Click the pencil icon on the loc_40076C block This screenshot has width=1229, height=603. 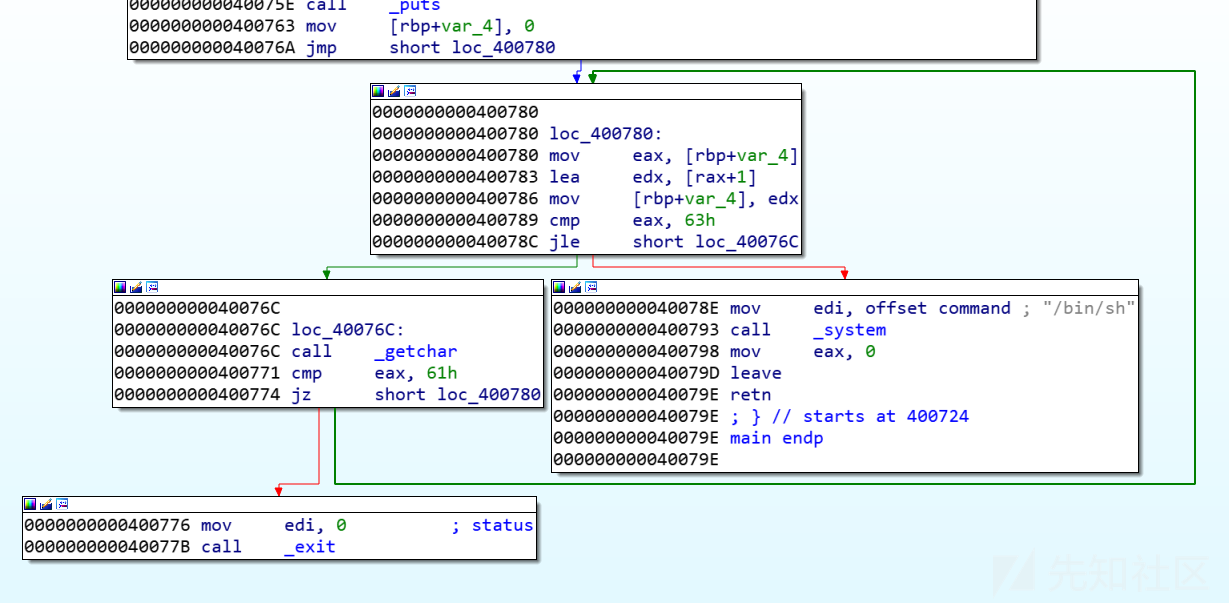(x=137, y=287)
